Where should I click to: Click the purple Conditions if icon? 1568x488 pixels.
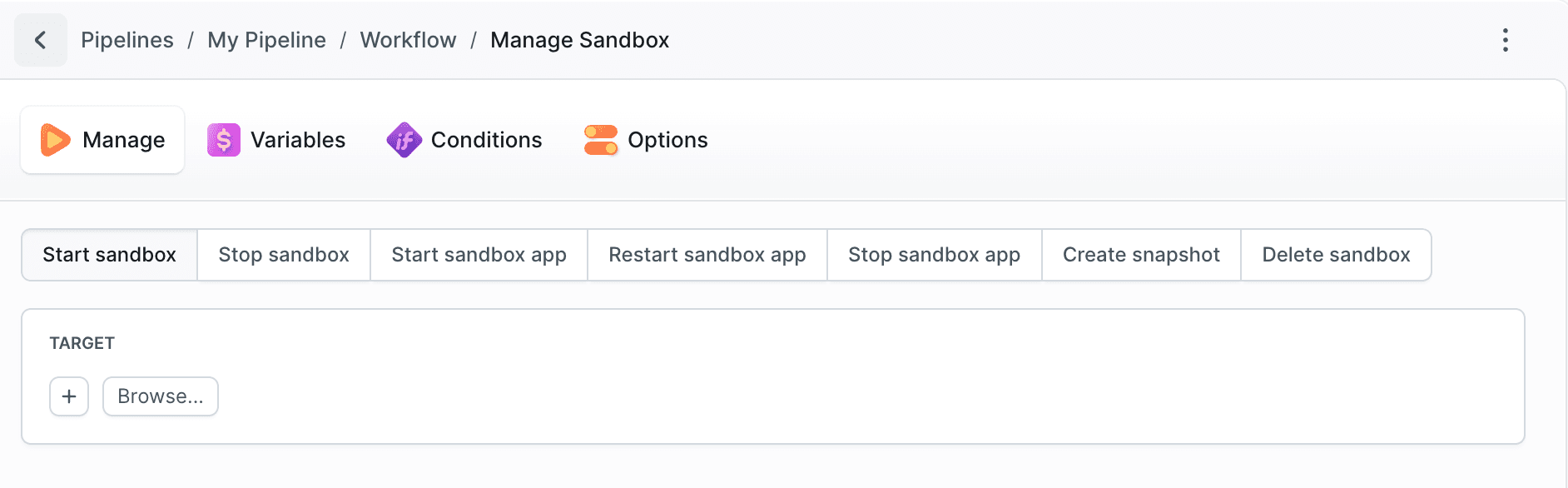(x=404, y=140)
